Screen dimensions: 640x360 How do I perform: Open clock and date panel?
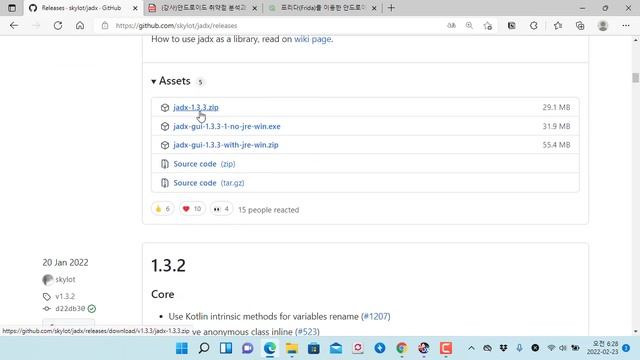604,348
